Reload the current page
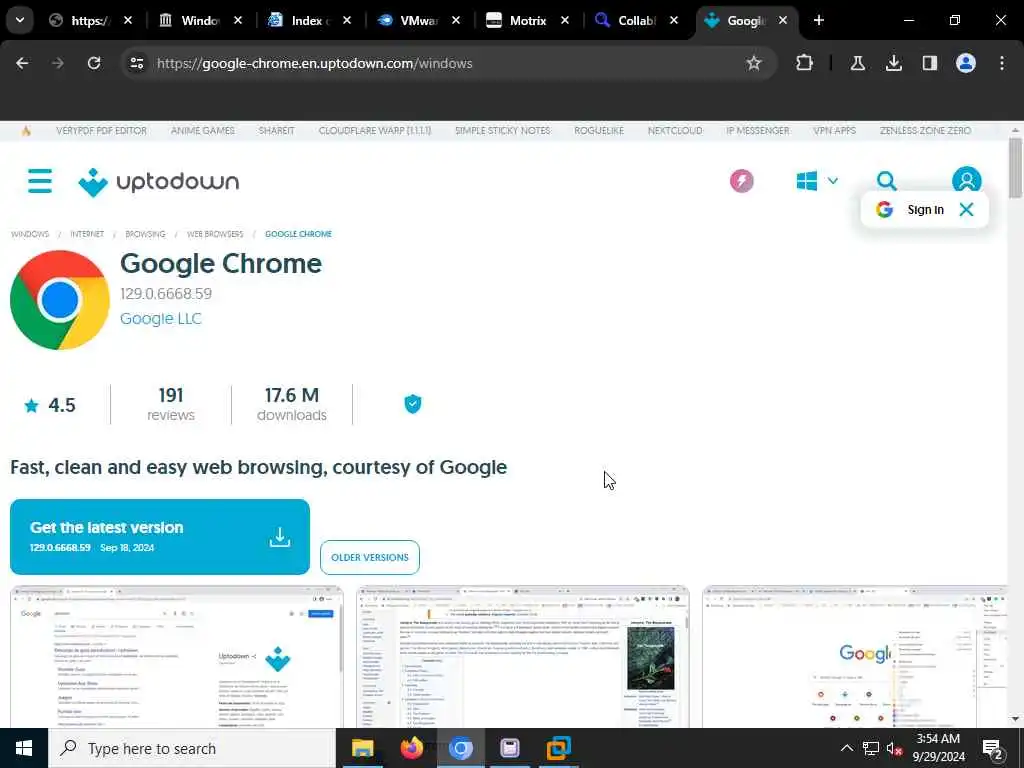 pyautogui.click(x=94, y=63)
